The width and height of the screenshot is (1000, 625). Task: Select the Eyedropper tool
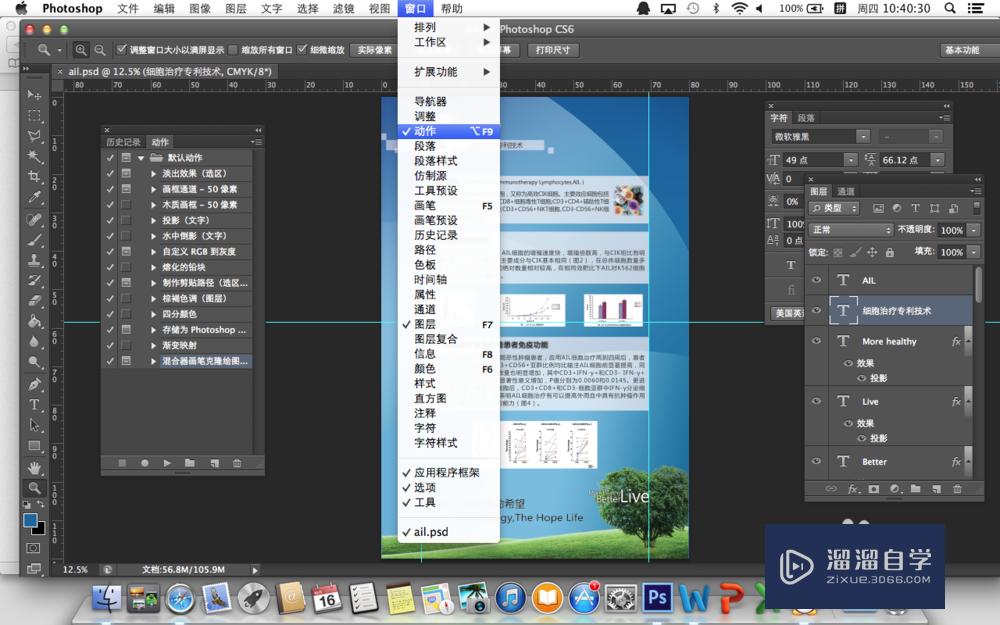pyautogui.click(x=35, y=197)
